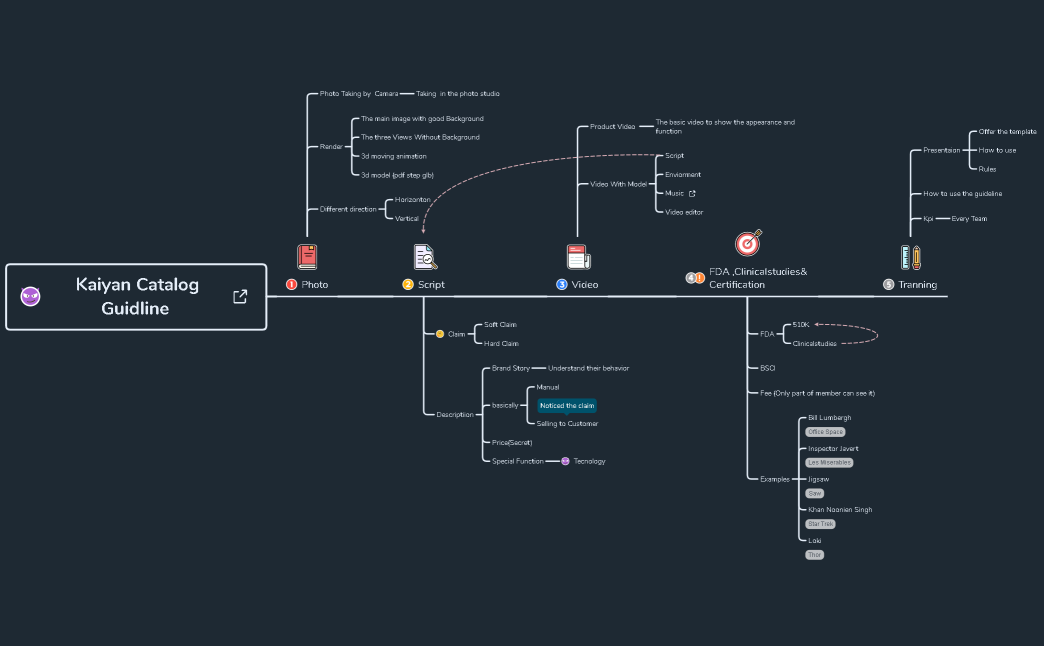Click the purple avatar icon in root topic
Viewport: 1044px width, 646px height.
(31, 296)
